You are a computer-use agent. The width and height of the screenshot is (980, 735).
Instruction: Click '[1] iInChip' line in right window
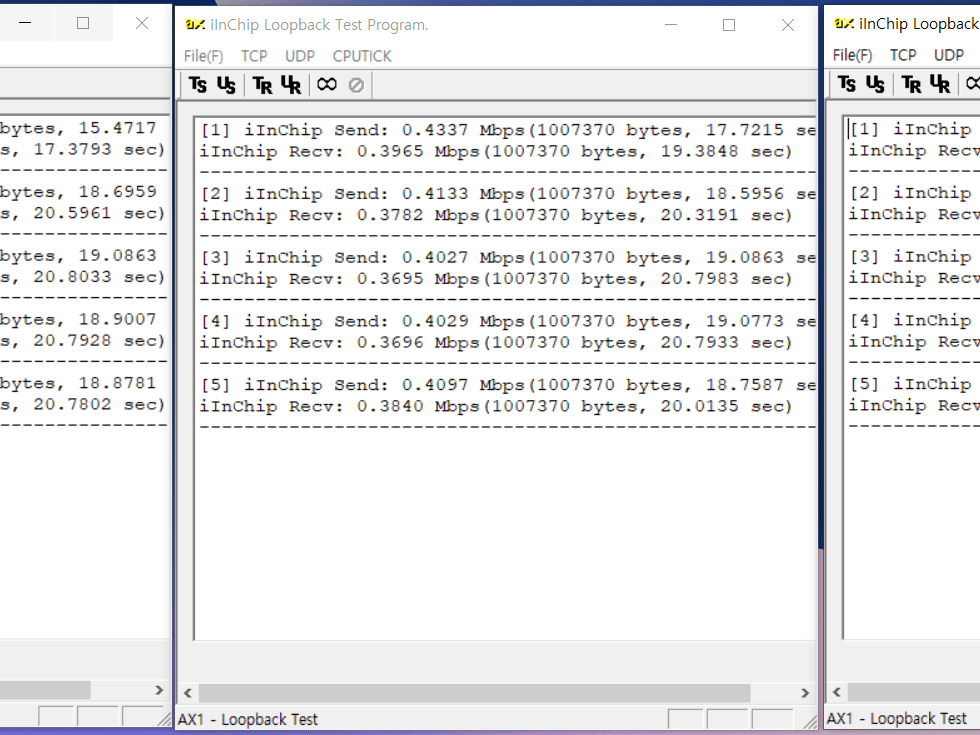(x=914, y=129)
